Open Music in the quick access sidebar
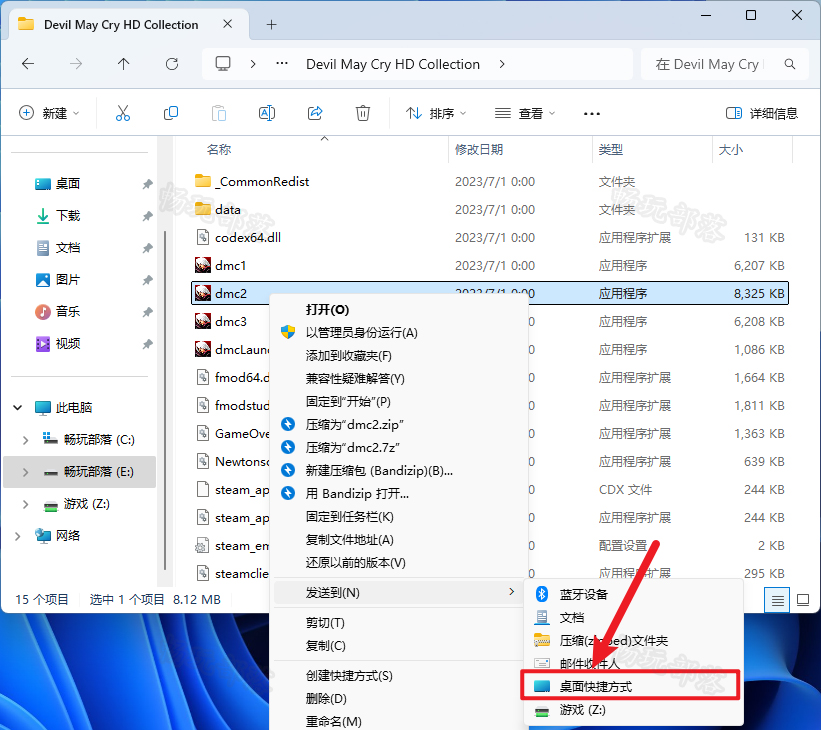This screenshot has width=821, height=730. tap(68, 312)
